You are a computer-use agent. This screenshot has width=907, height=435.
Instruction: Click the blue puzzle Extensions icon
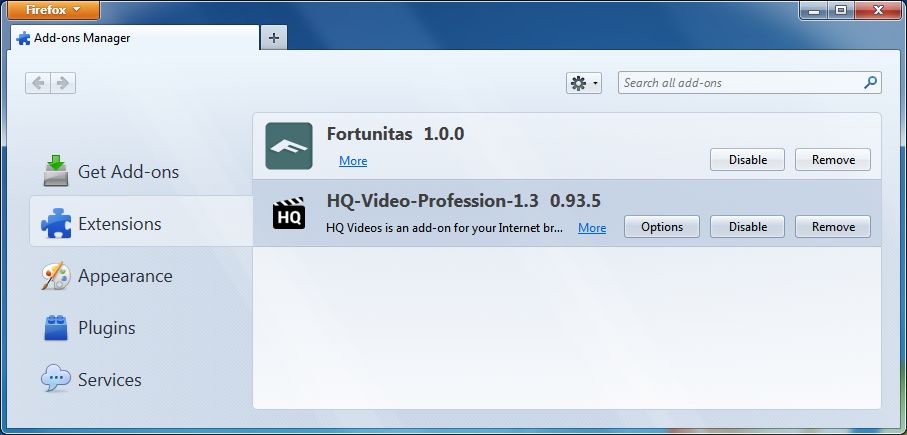click(x=56, y=224)
